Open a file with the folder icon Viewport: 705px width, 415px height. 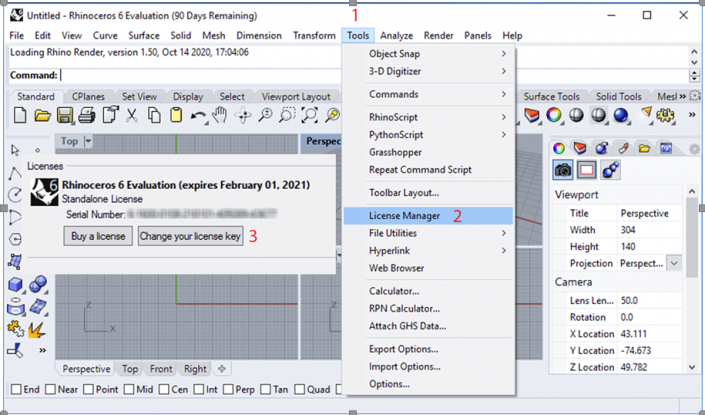click(x=42, y=116)
